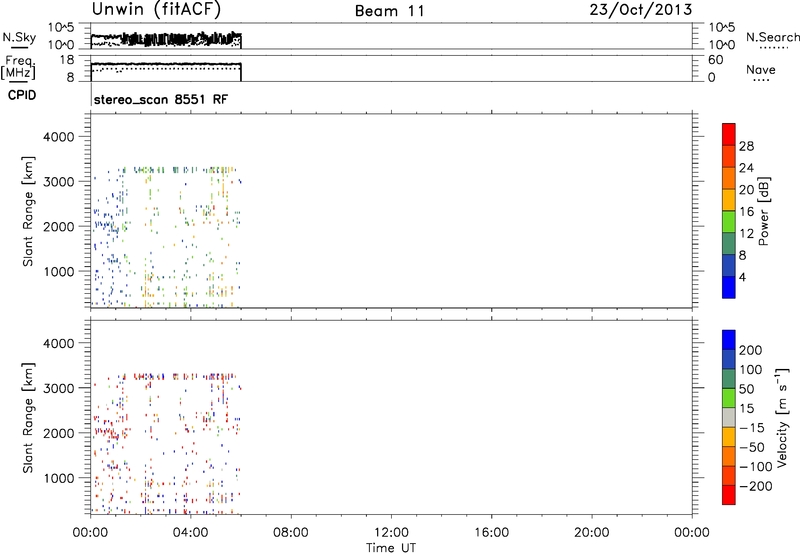Pick the gray ±15 segment of velocity colorbar
Screen dimensions: 800x554
pyautogui.click(x=729, y=417)
